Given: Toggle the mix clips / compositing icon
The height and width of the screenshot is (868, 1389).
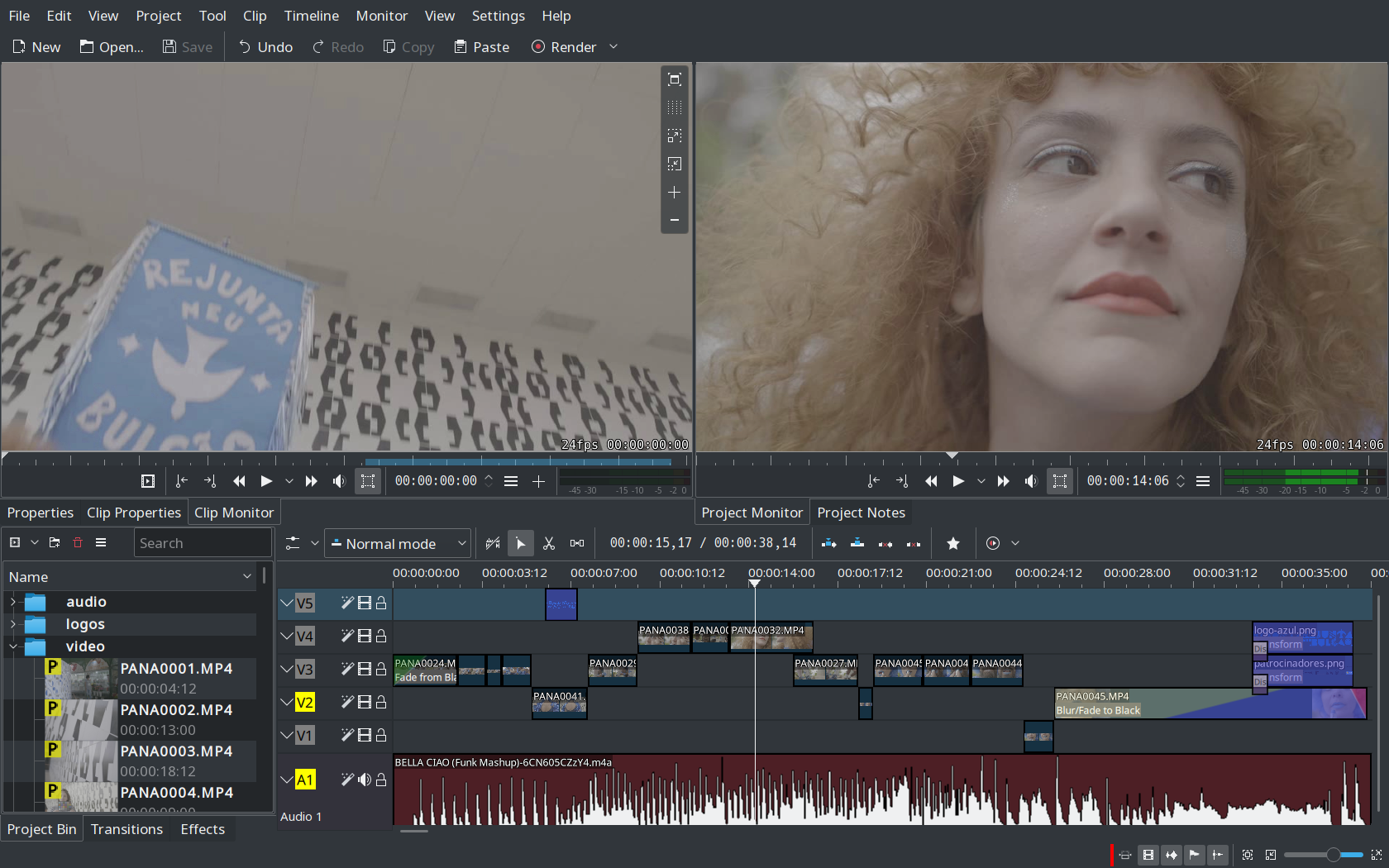Looking at the screenshot, I should click(x=493, y=543).
